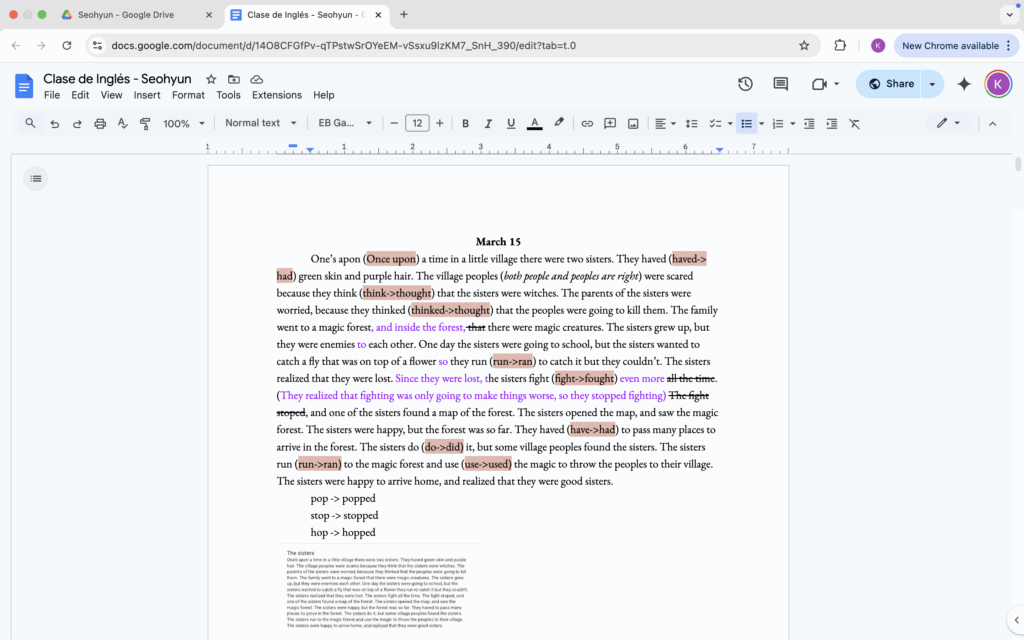Bookmark this page with the star
Screen dimensions: 1024x640
804,46
